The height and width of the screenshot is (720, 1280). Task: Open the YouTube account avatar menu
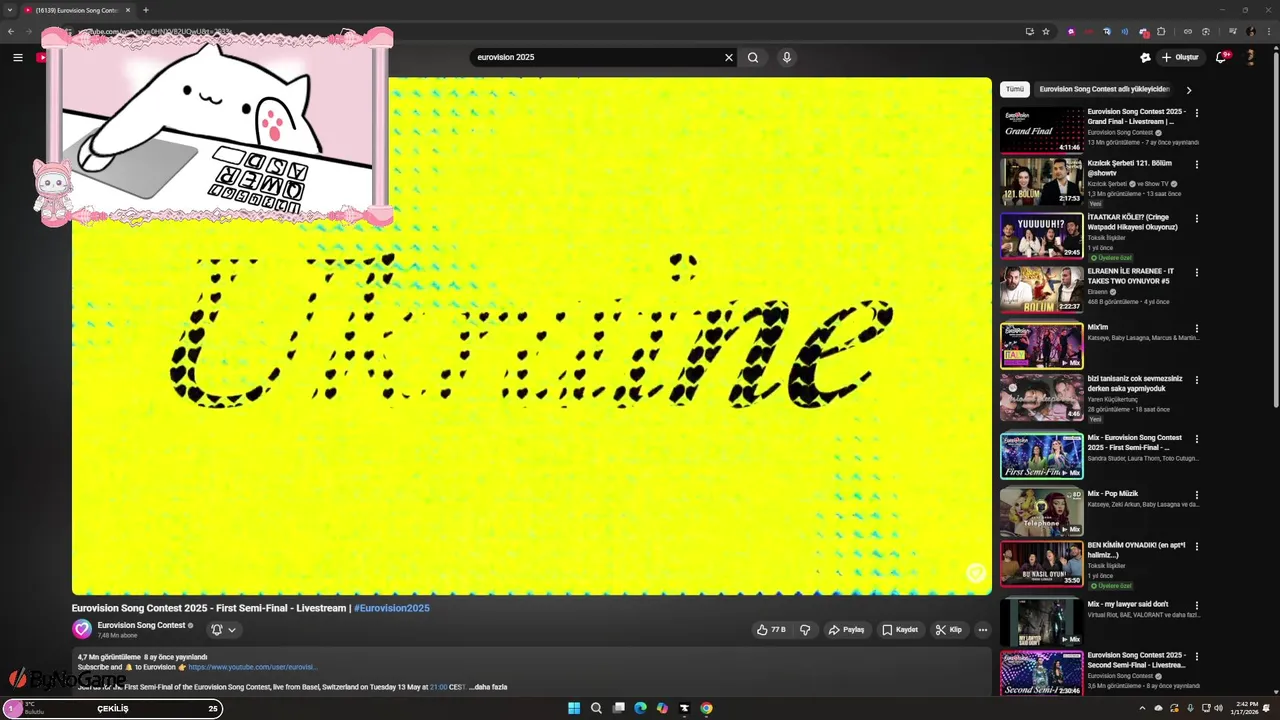click(x=1250, y=57)
